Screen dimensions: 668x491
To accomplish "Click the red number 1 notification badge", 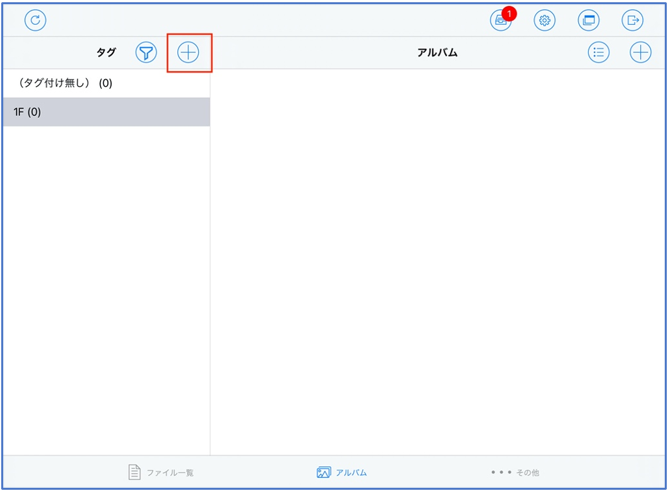I will [x=509, y=13].
